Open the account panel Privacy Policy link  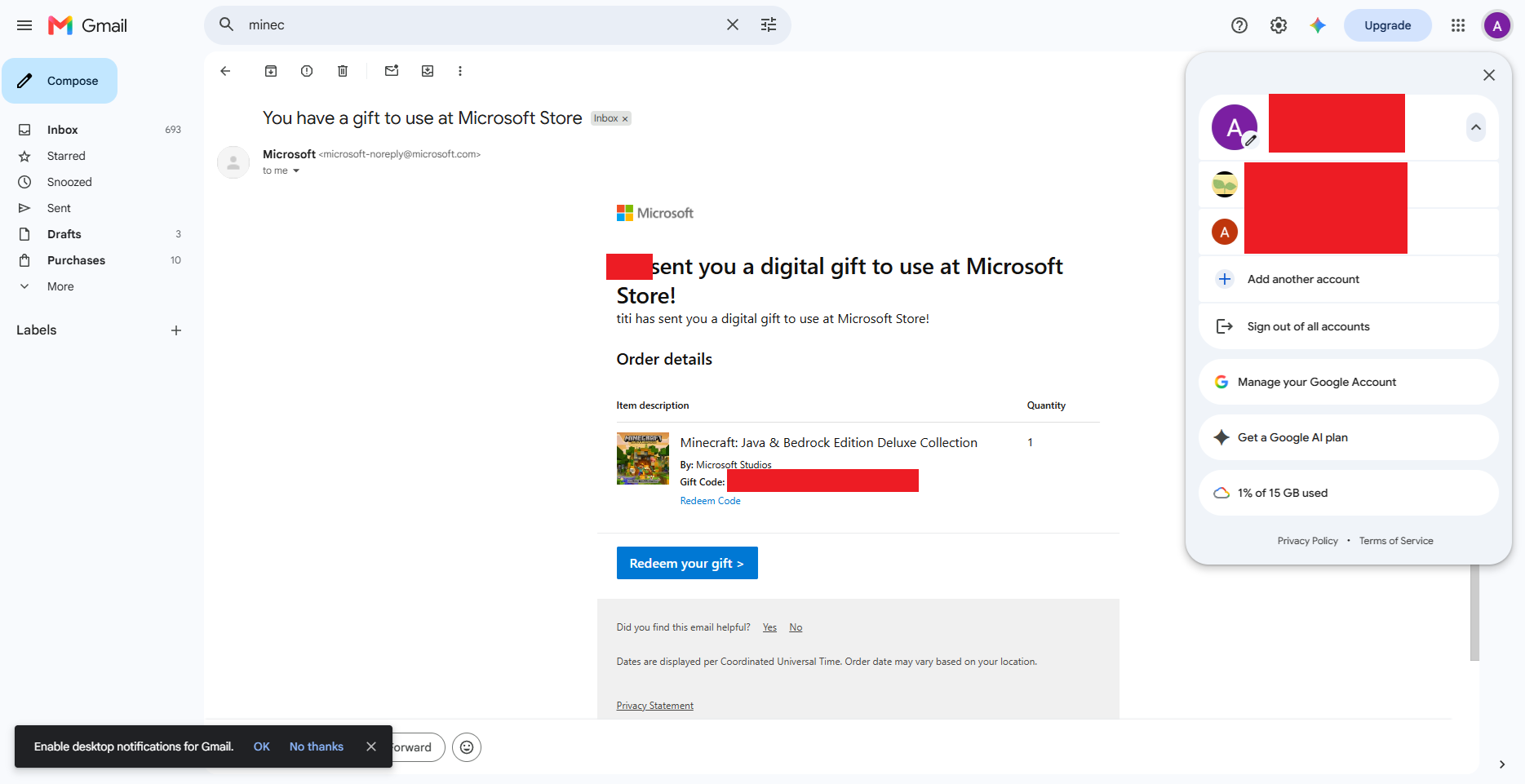1308,541
